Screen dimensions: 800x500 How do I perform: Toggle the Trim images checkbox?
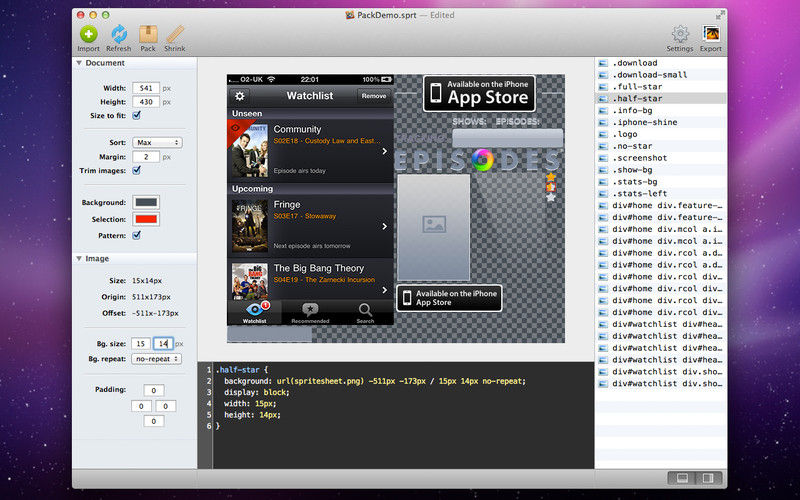click(x=136, y=171)
